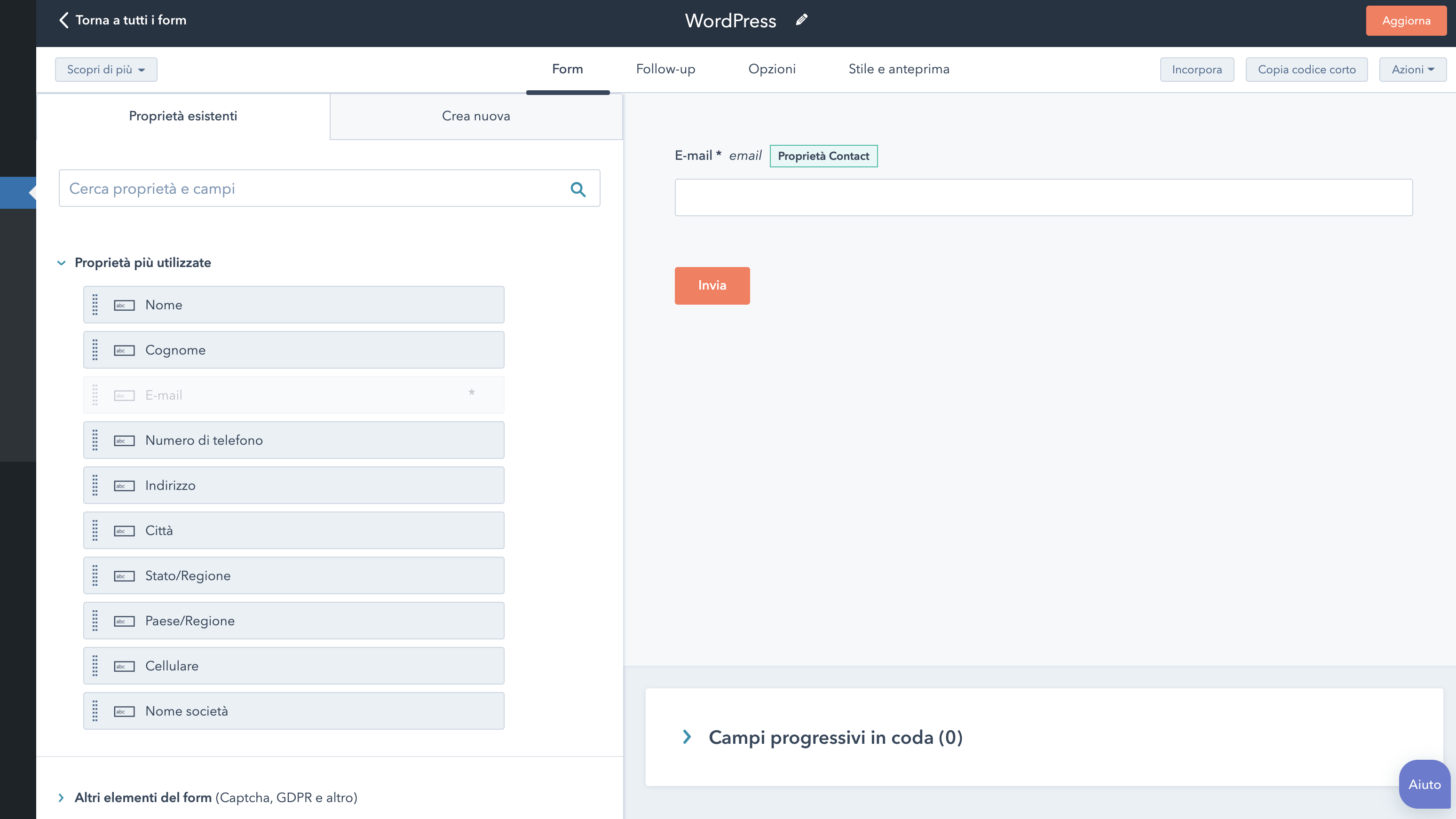Click the abc text-field icon for Città
Screen dimensions: 1456x819
click(124, 531)
